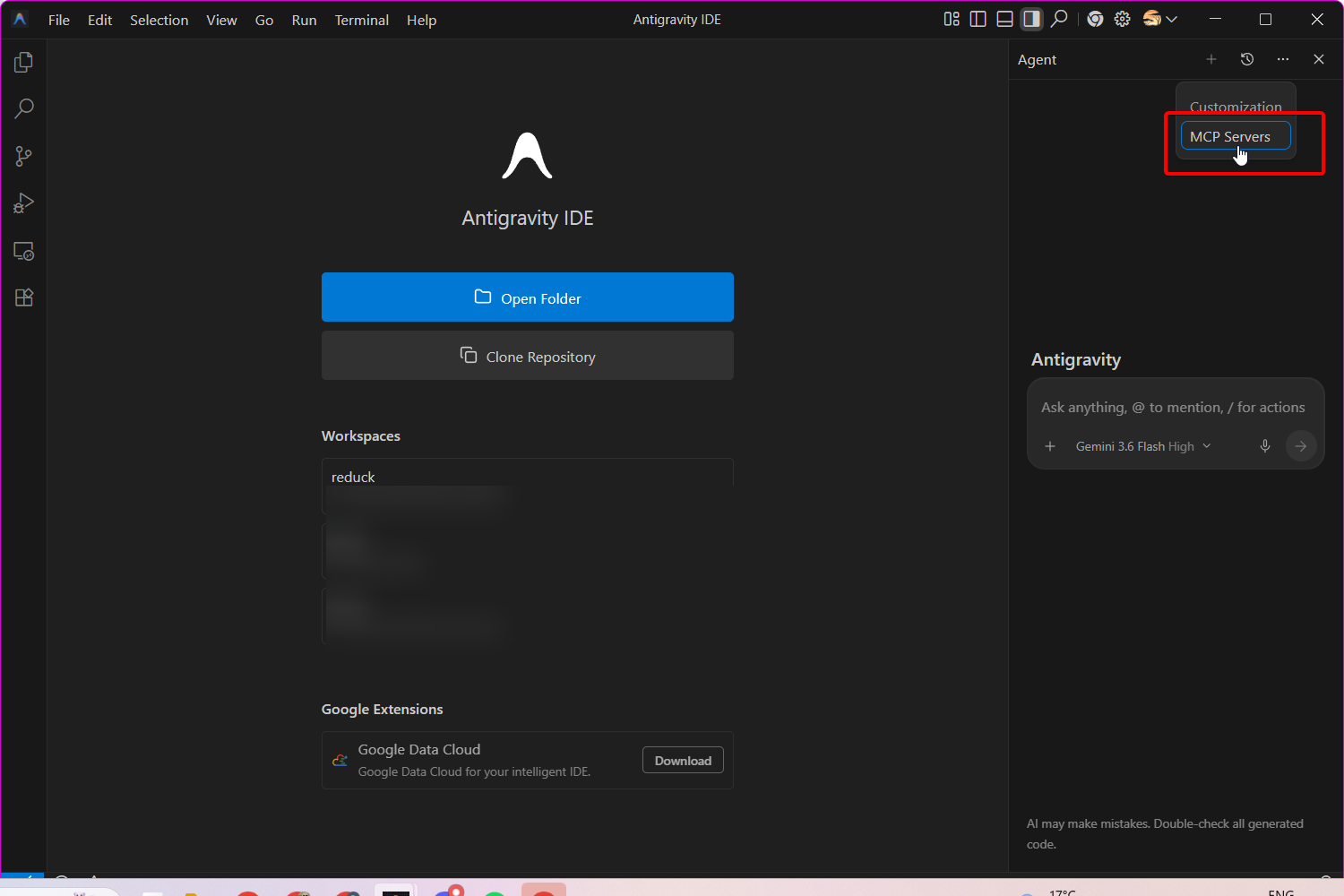
Task: Open the Go menu
Action: click(264, 20)
